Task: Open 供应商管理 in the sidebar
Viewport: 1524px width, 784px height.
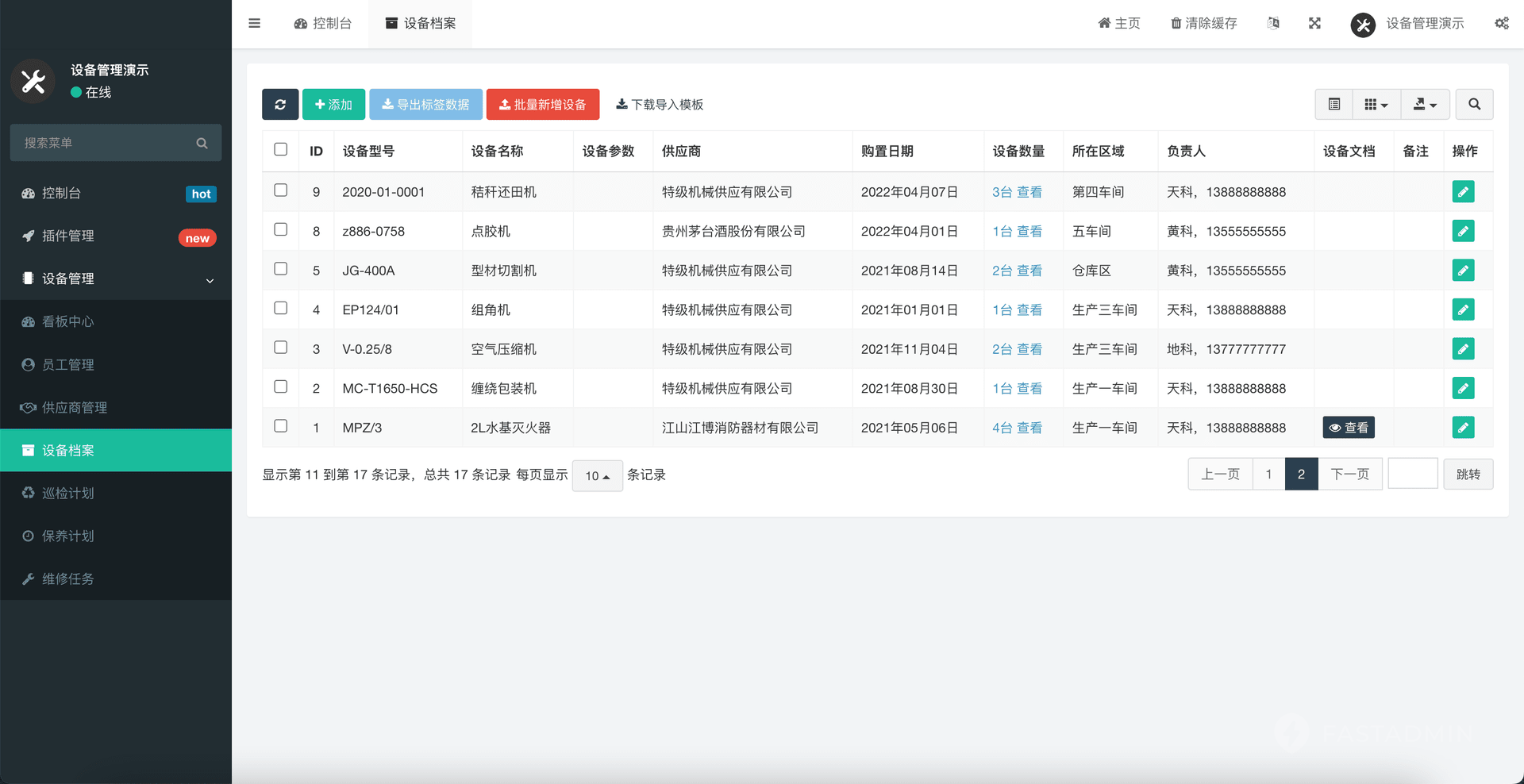Action: pos(116,407)
